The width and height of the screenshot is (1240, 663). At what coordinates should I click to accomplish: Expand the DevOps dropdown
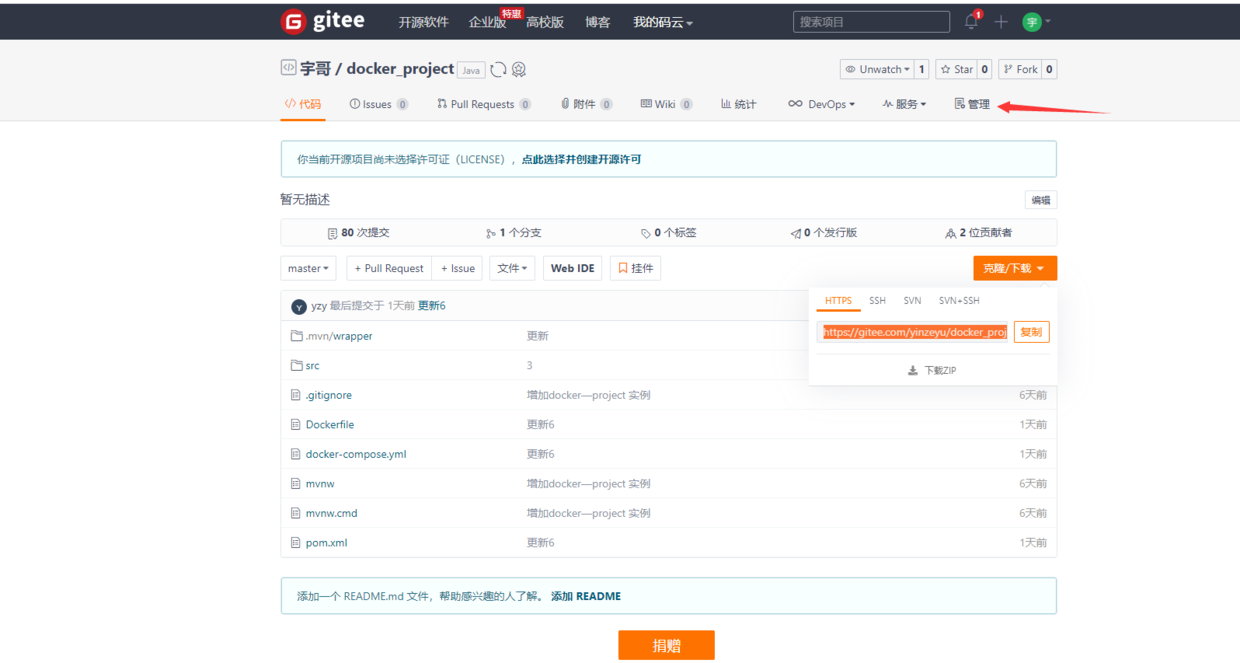(x=821, y=104)
